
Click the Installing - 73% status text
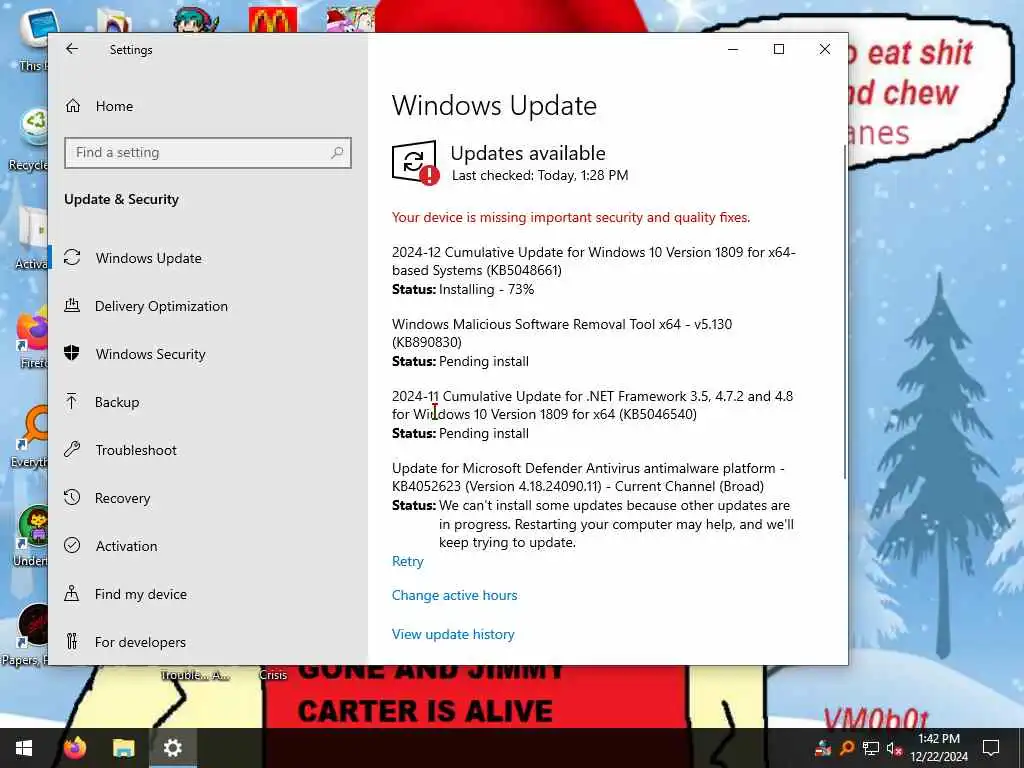487,289
